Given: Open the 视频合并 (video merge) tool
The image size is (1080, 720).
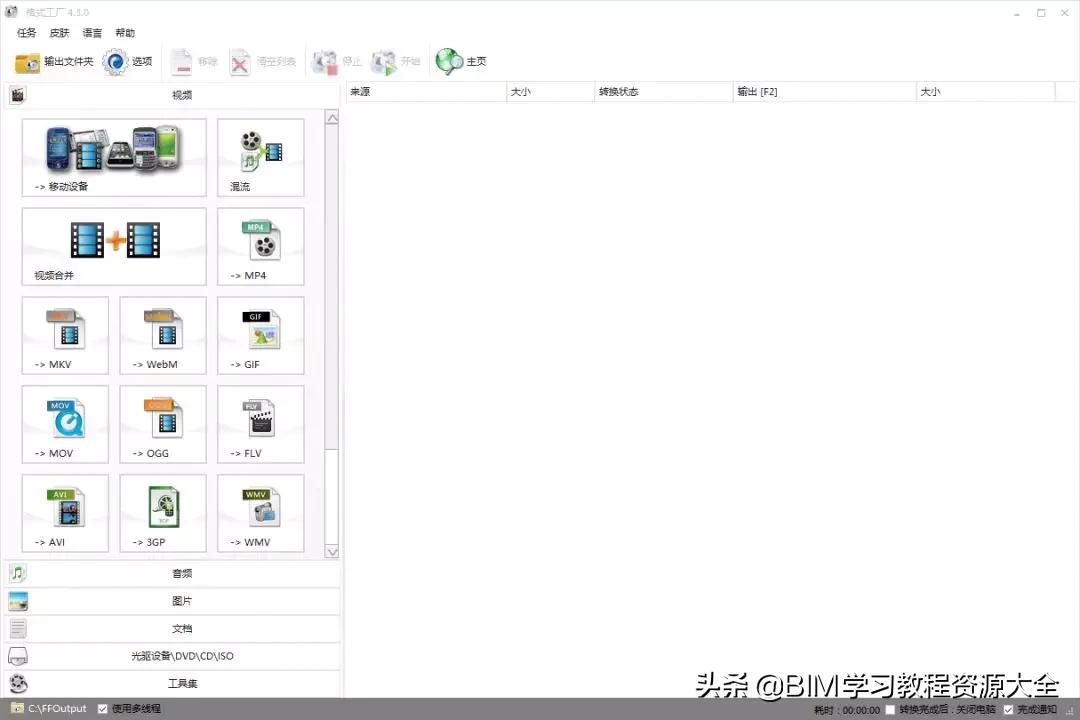Looking at the screenshot, I should click(x=113, y=246).
